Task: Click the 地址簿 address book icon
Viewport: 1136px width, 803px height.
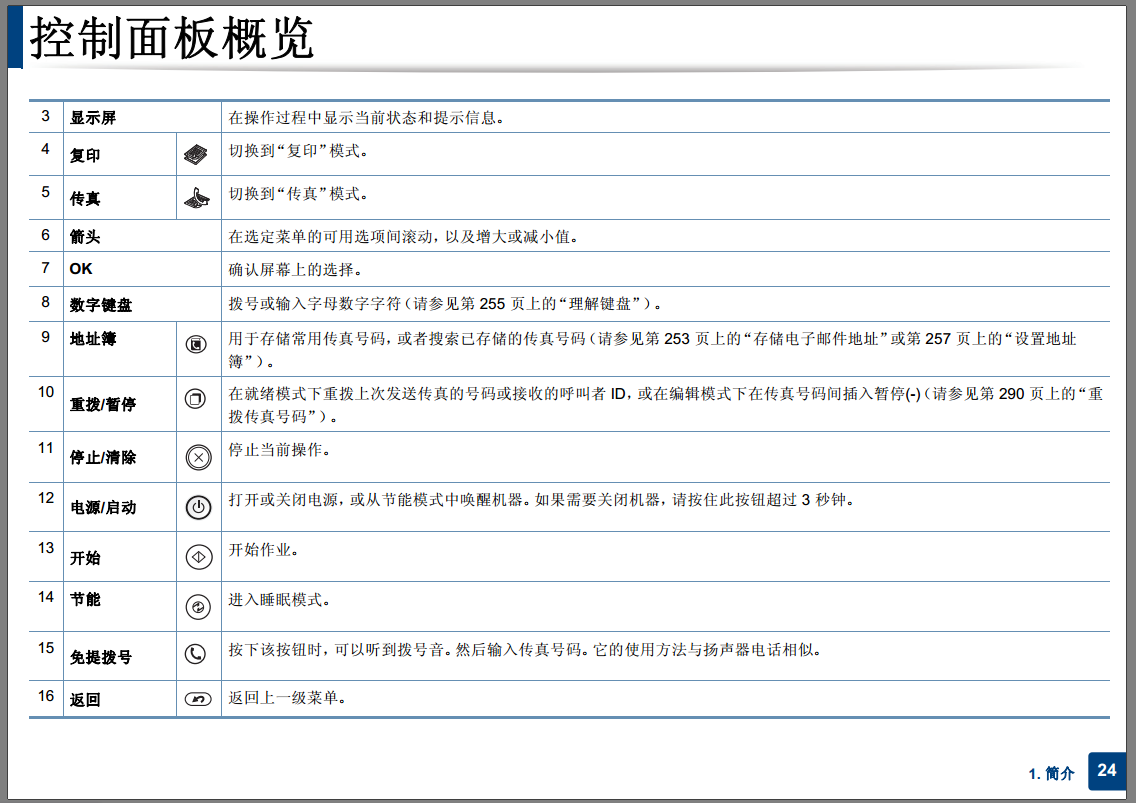Action: click(196, 344)
